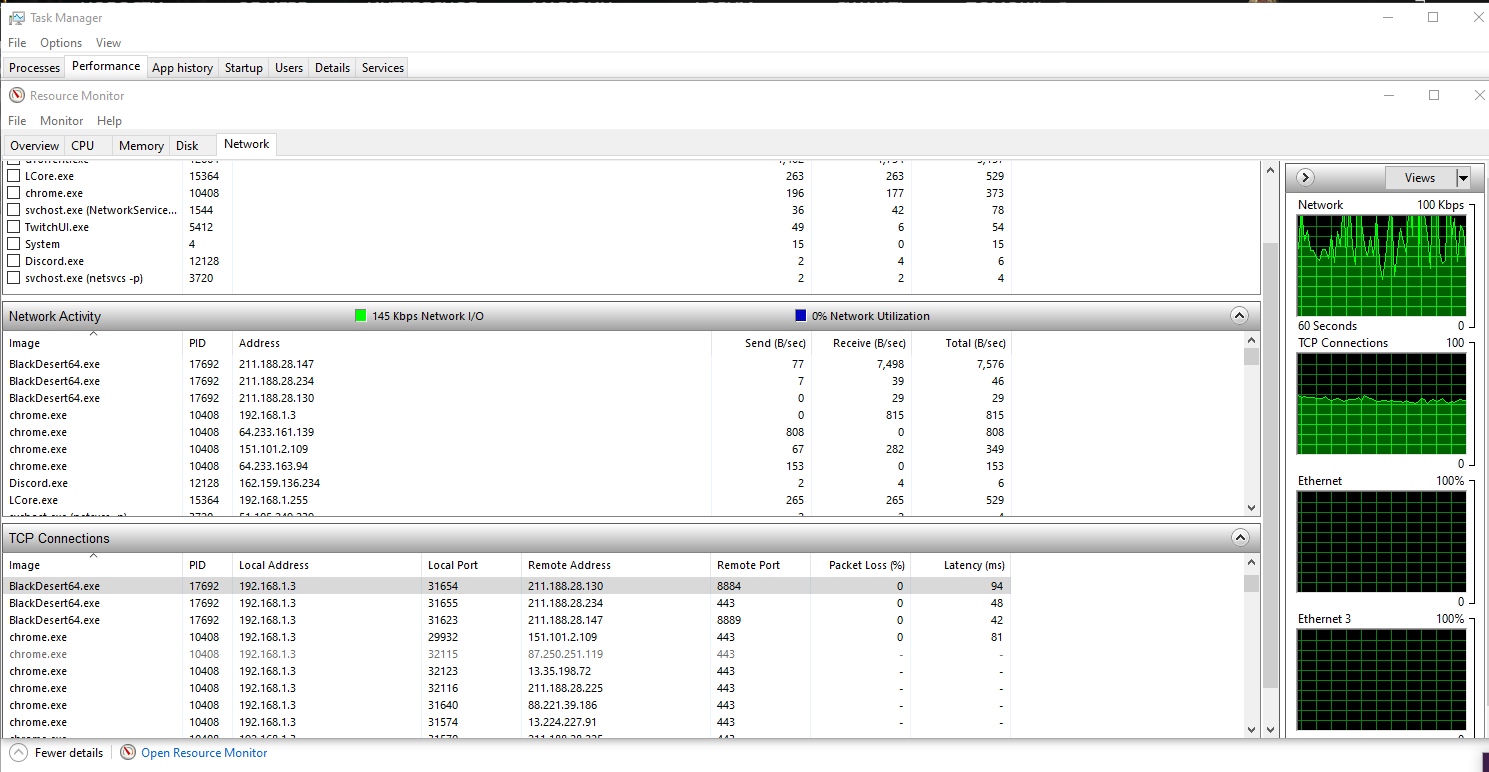The image size is (1489, 772).
Task: Click the Ethernet 3 utilization graph
Action: [1381, 680]
